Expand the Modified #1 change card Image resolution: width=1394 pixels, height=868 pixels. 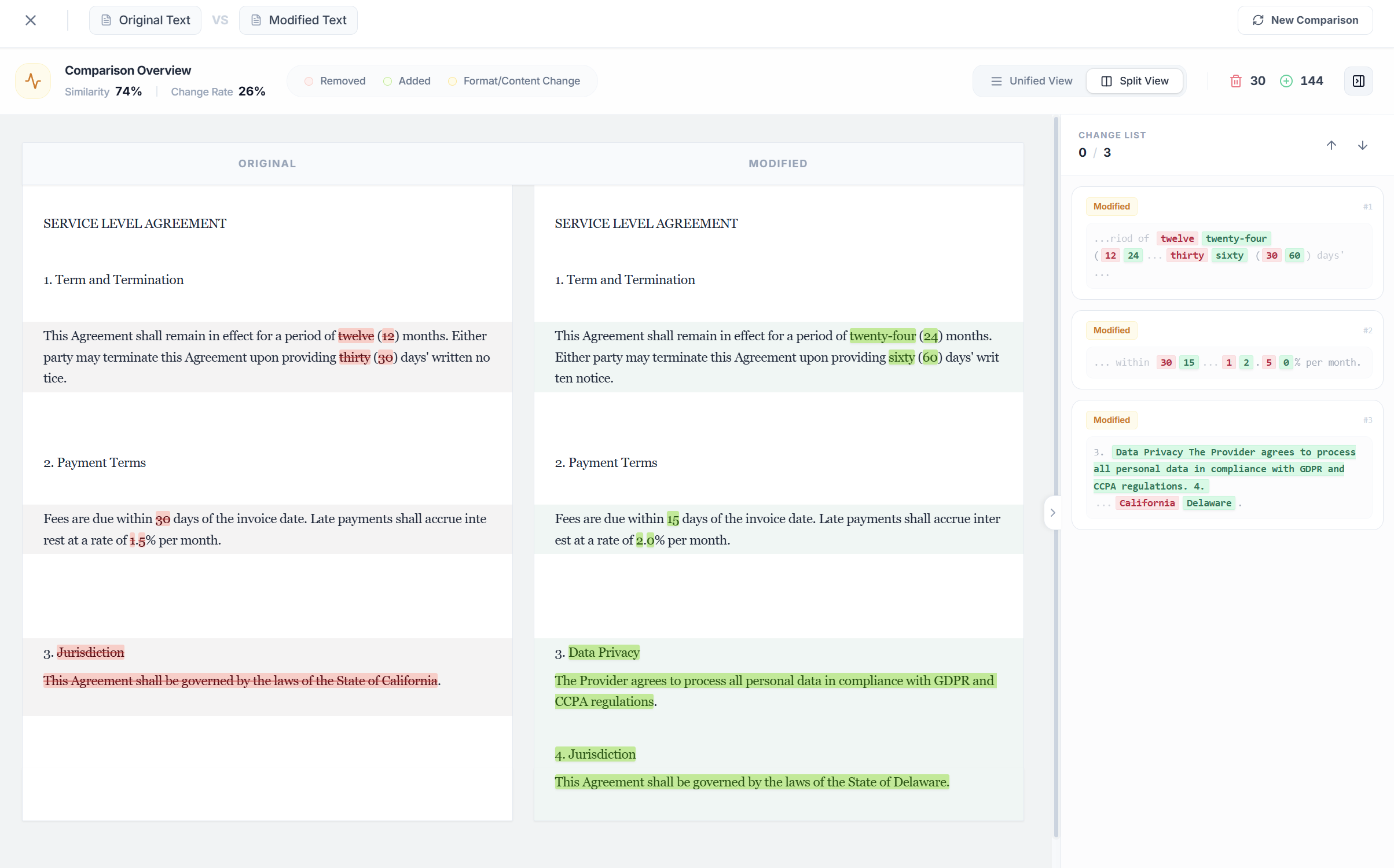pyautogui.click(x=1227, y=243)
